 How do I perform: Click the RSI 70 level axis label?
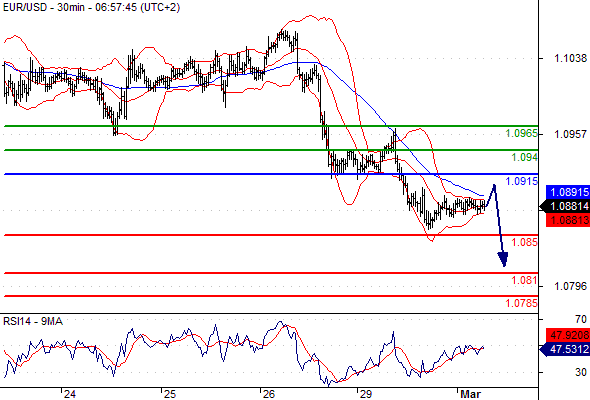coord(581,319)
